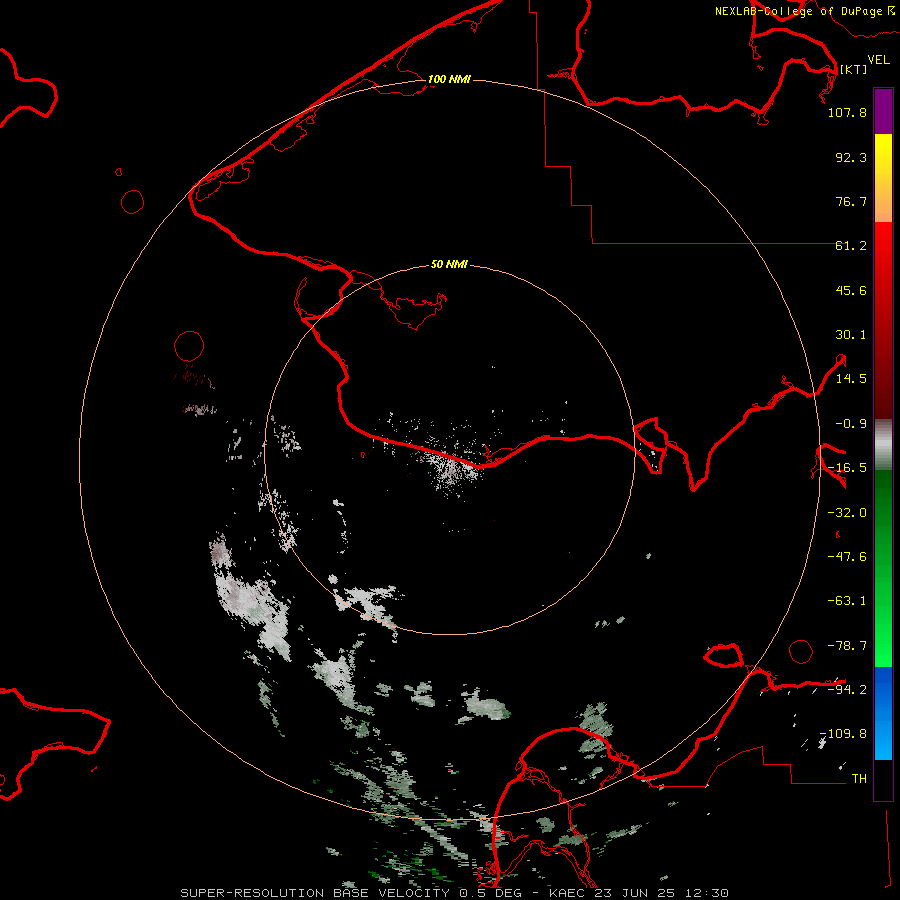Click the 107.8 velocity scale value
This screenshot has height=900, width=900.
[847, 112]
